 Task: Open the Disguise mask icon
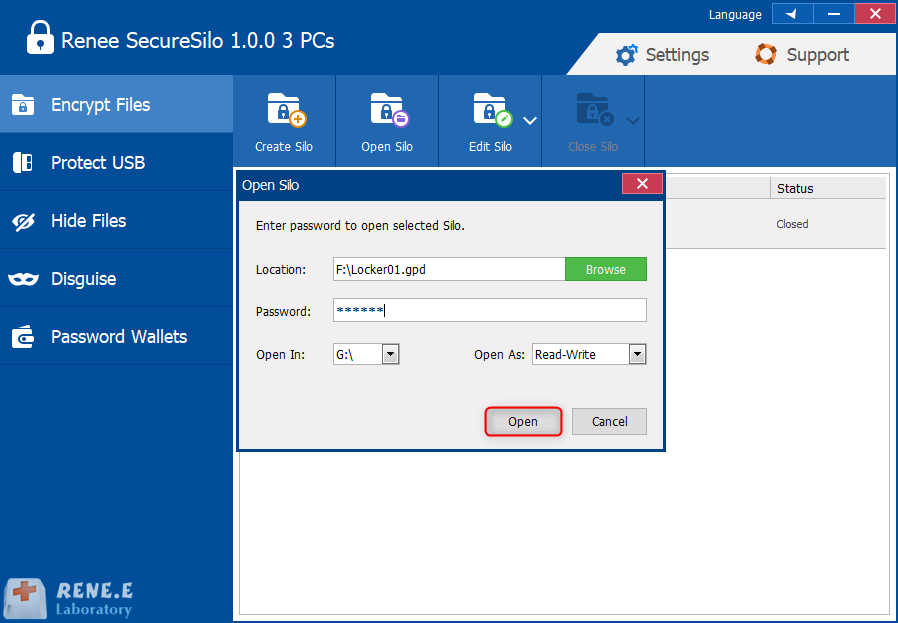pos(23,279)
